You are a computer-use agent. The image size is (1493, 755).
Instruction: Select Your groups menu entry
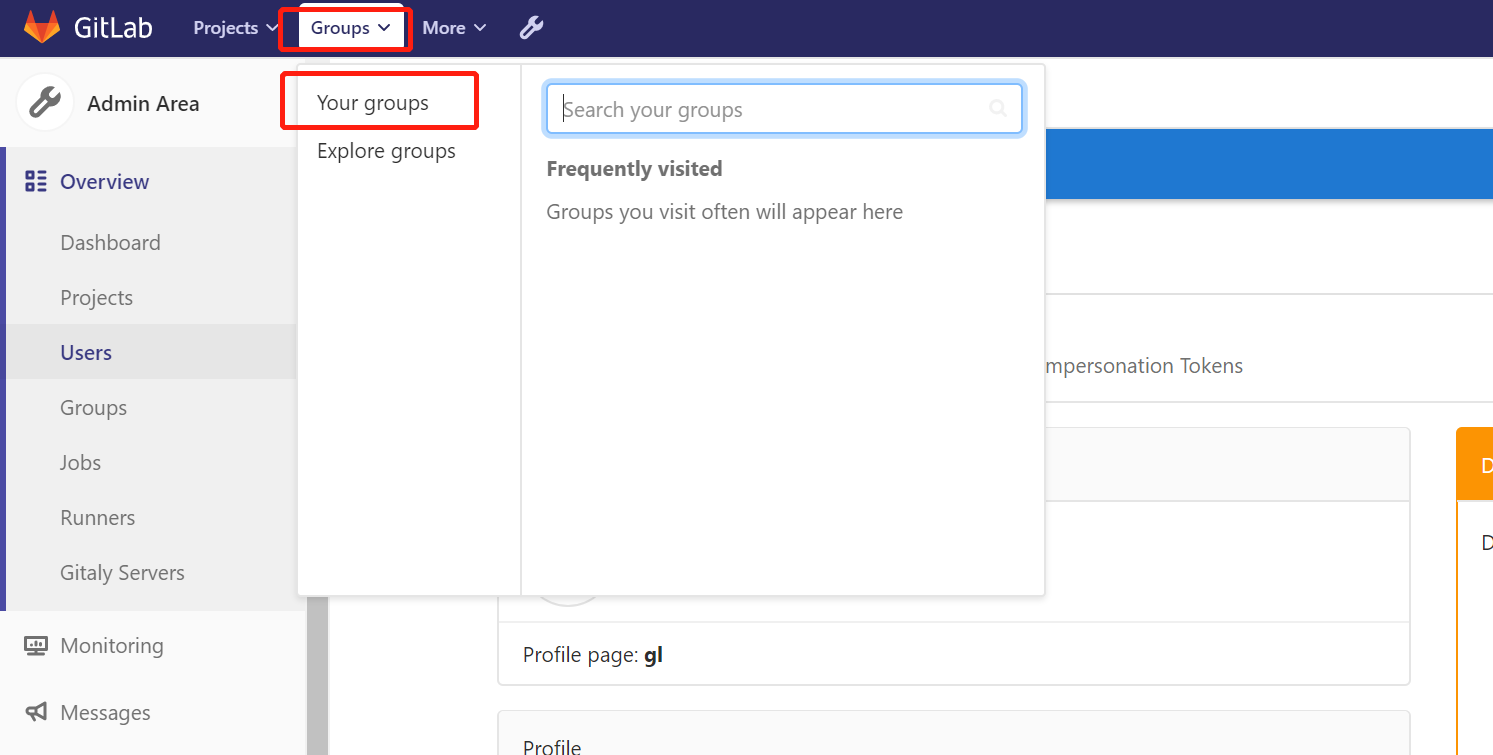pyautogui.click(x=373, y=103)
